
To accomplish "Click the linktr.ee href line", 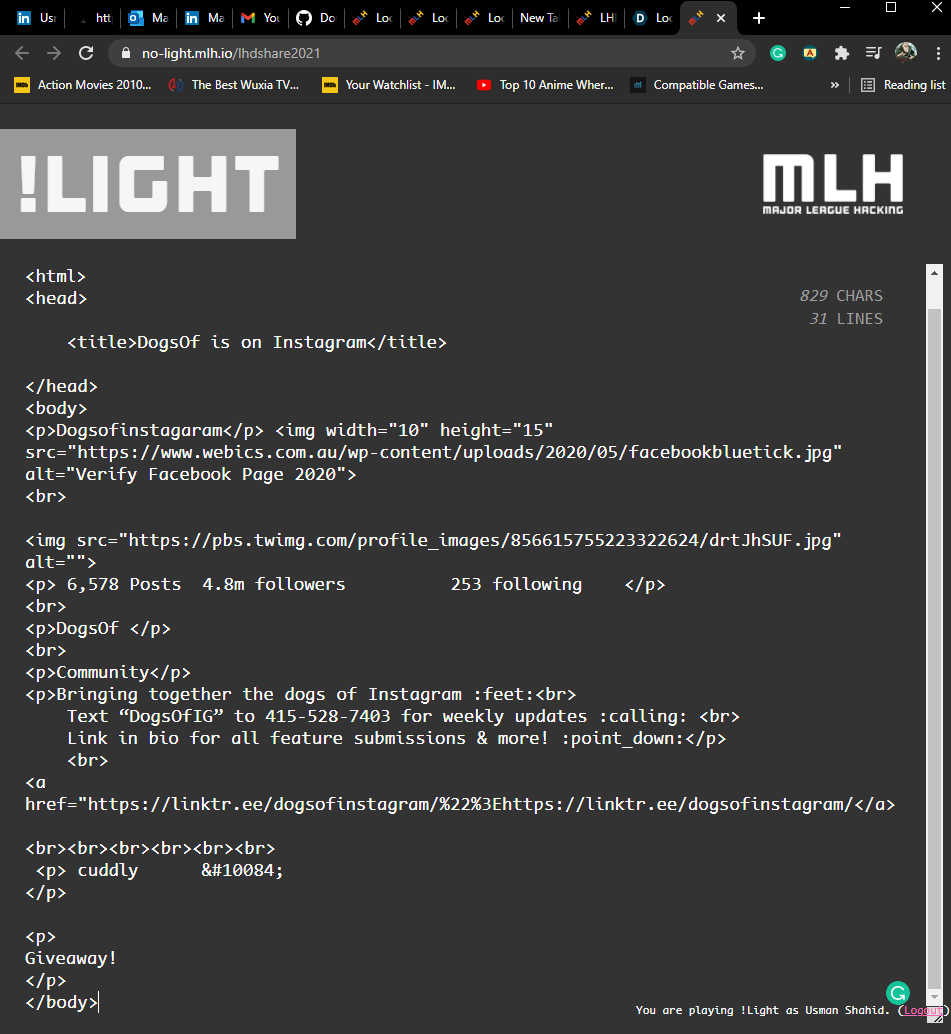I will pos(460,805).
